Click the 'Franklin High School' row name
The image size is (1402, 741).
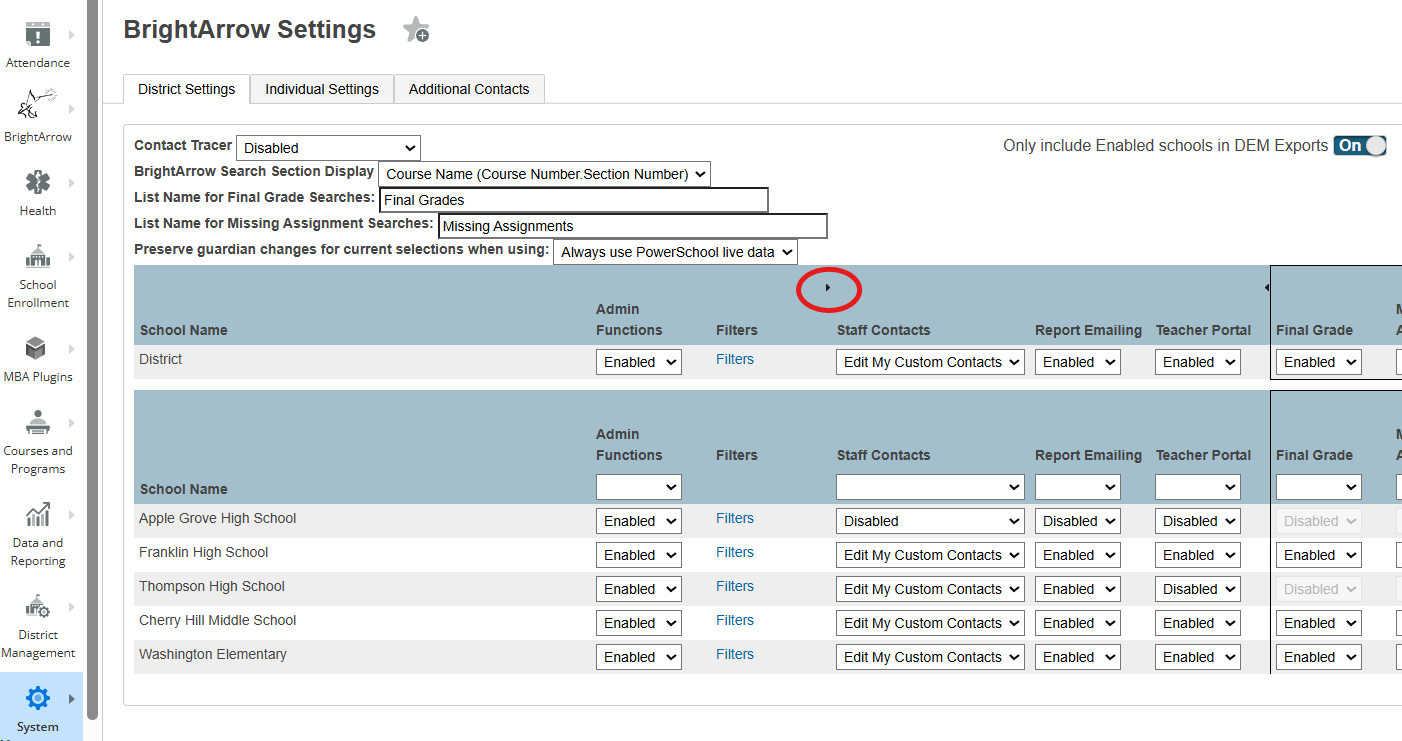(x=204, y=552)
